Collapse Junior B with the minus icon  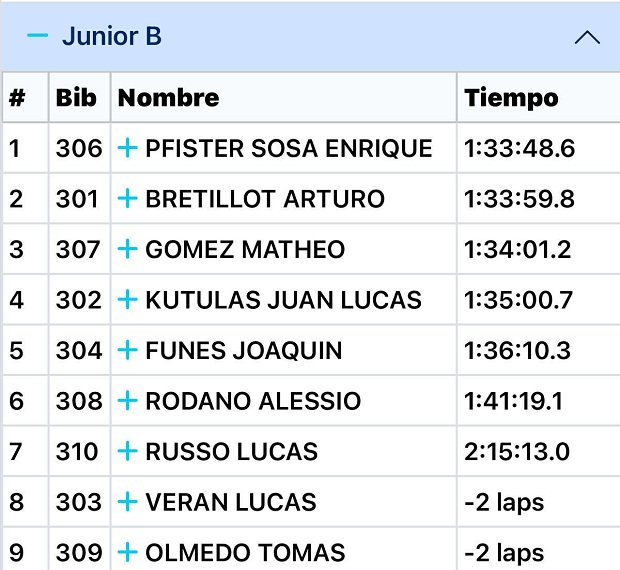point(37,36)
